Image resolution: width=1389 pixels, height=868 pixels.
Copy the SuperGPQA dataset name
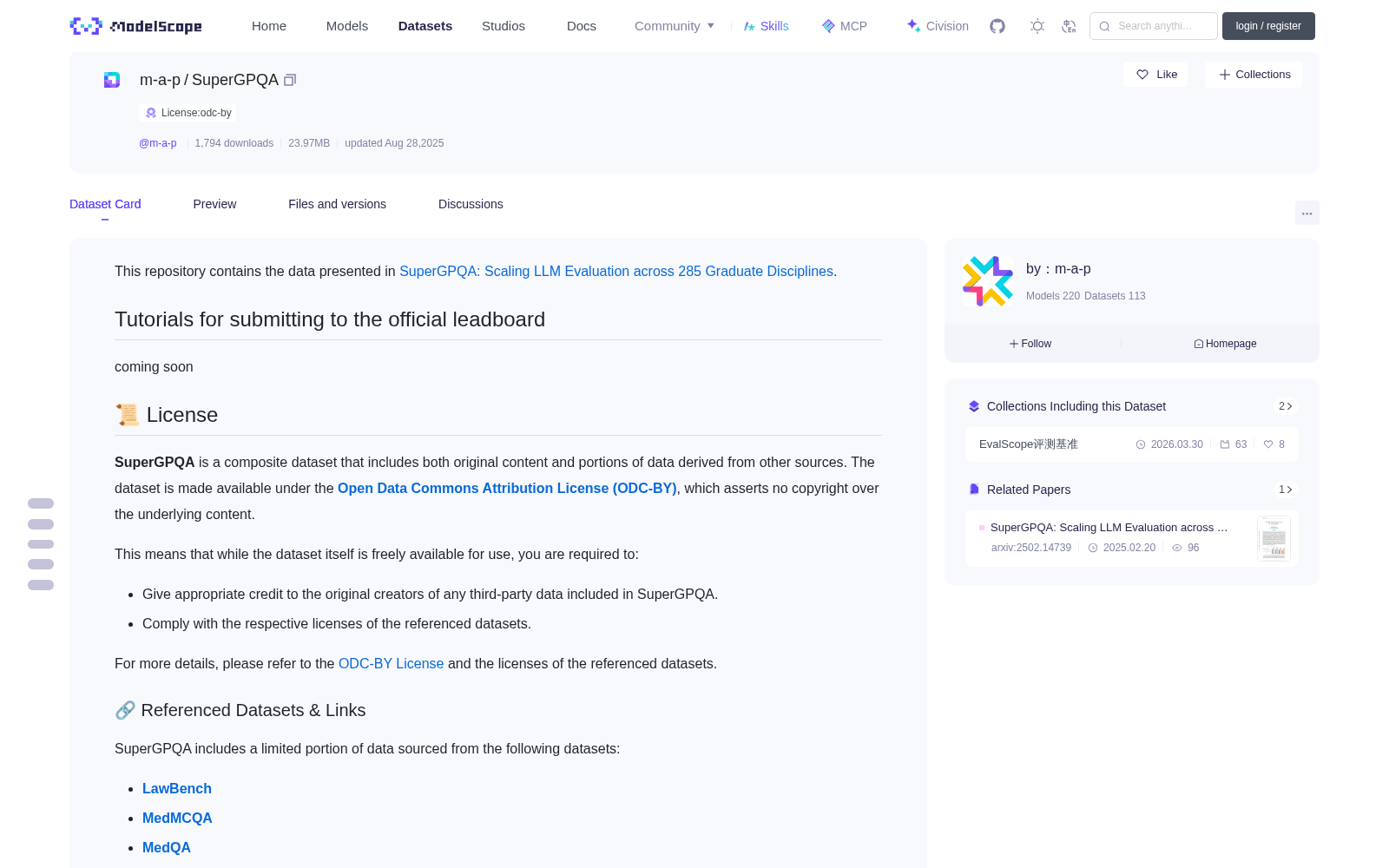pos(290,80)
